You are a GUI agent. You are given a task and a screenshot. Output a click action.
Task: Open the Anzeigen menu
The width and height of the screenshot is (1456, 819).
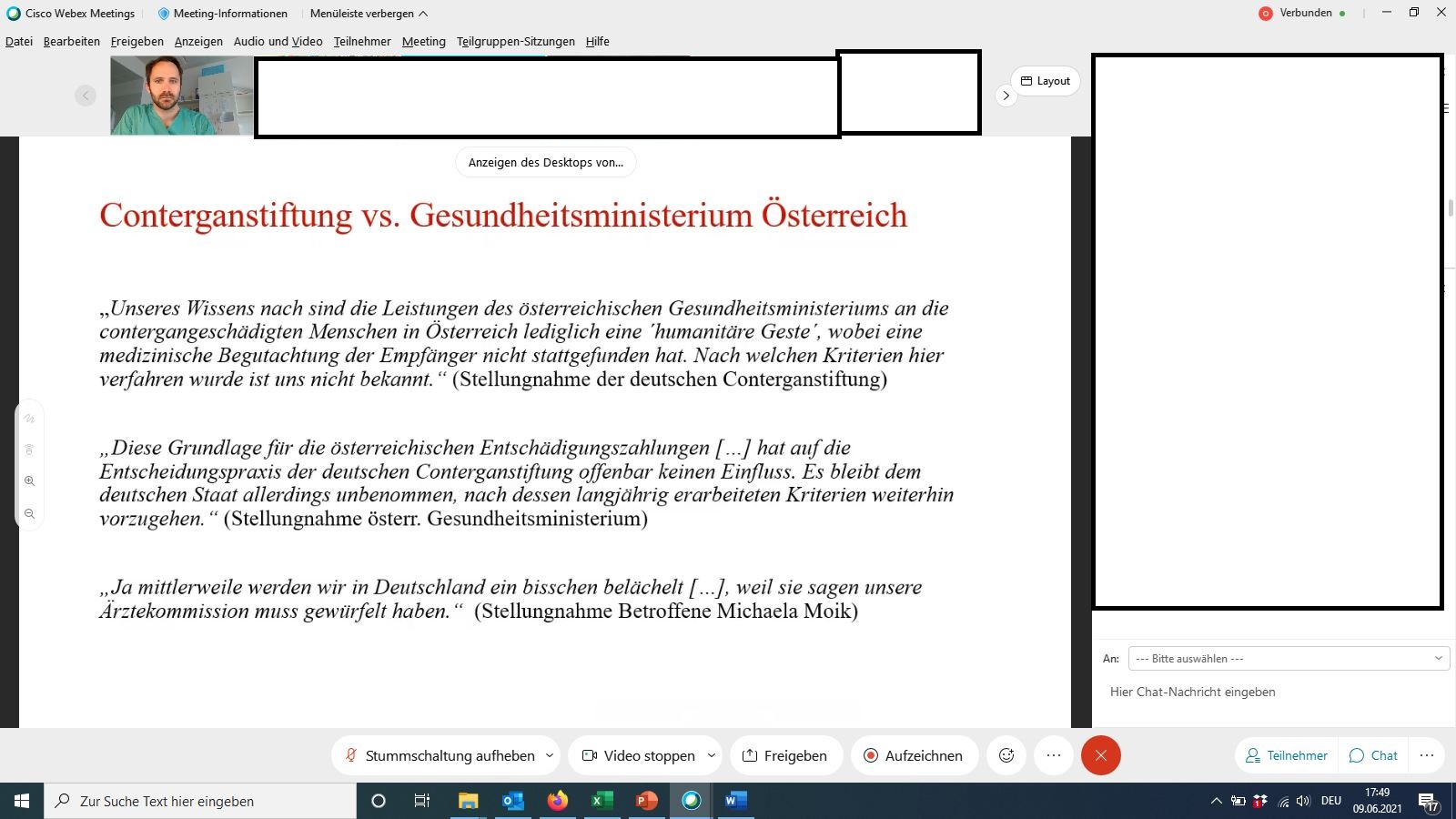tap(198, 41)
